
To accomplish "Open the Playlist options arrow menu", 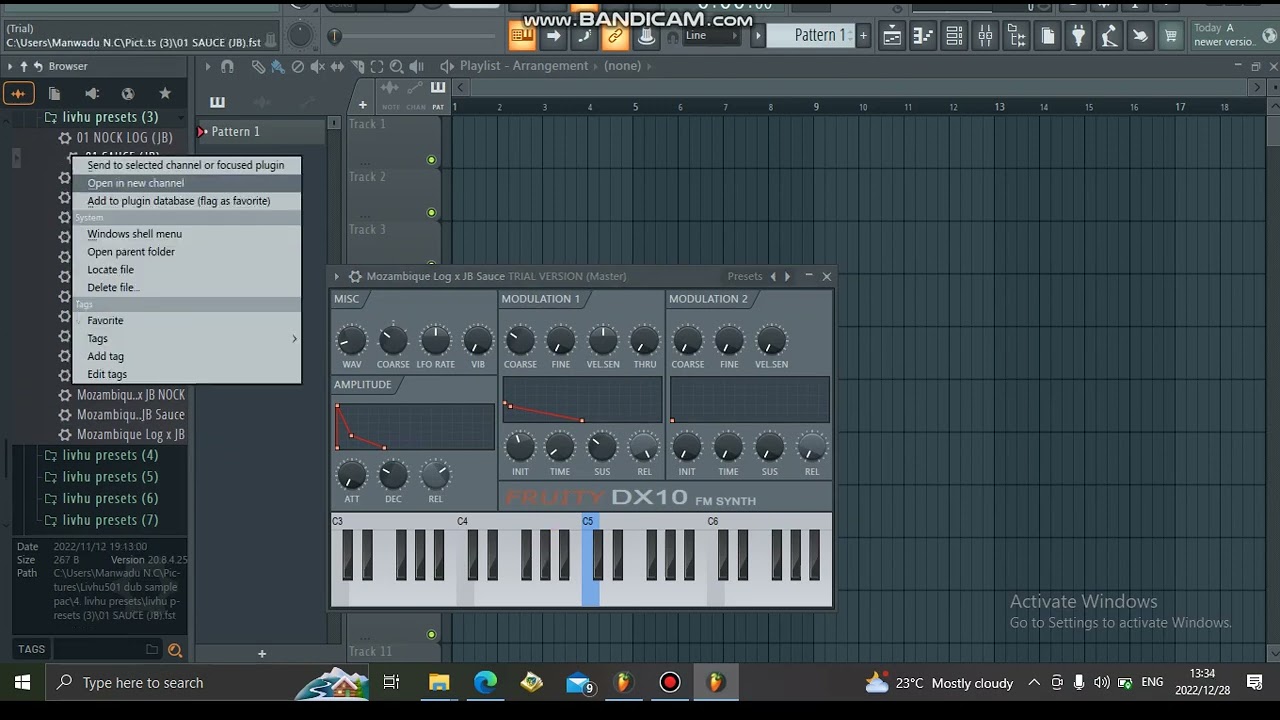I will tap(208, 67).
